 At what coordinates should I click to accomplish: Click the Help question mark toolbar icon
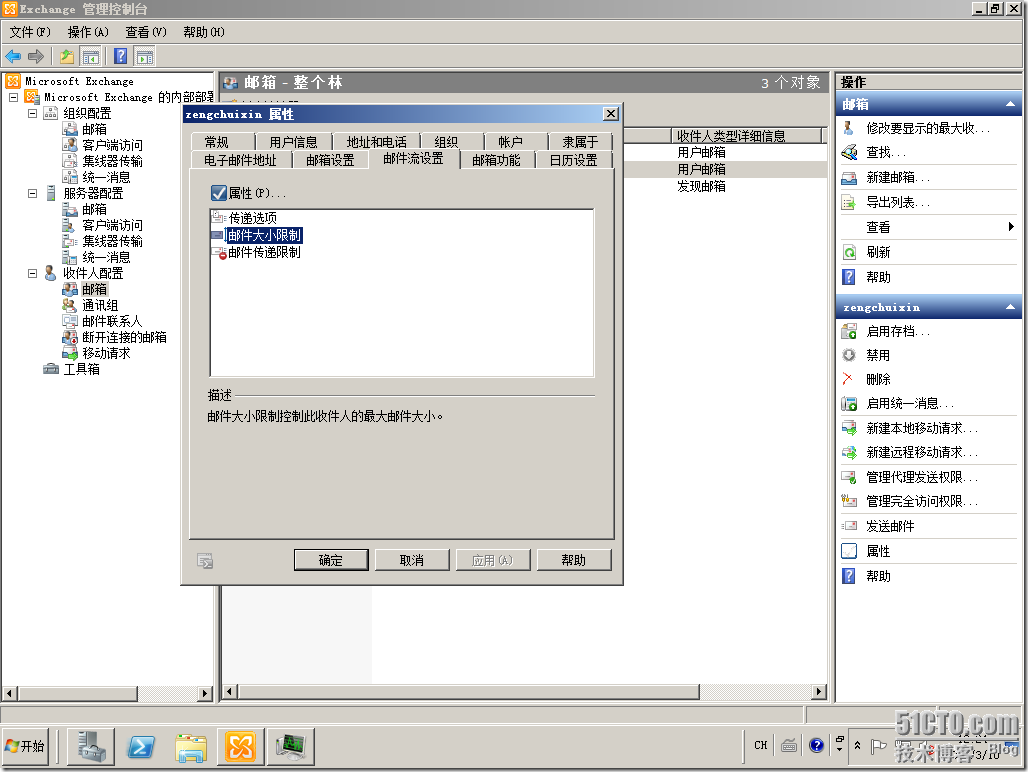(121, 56)
